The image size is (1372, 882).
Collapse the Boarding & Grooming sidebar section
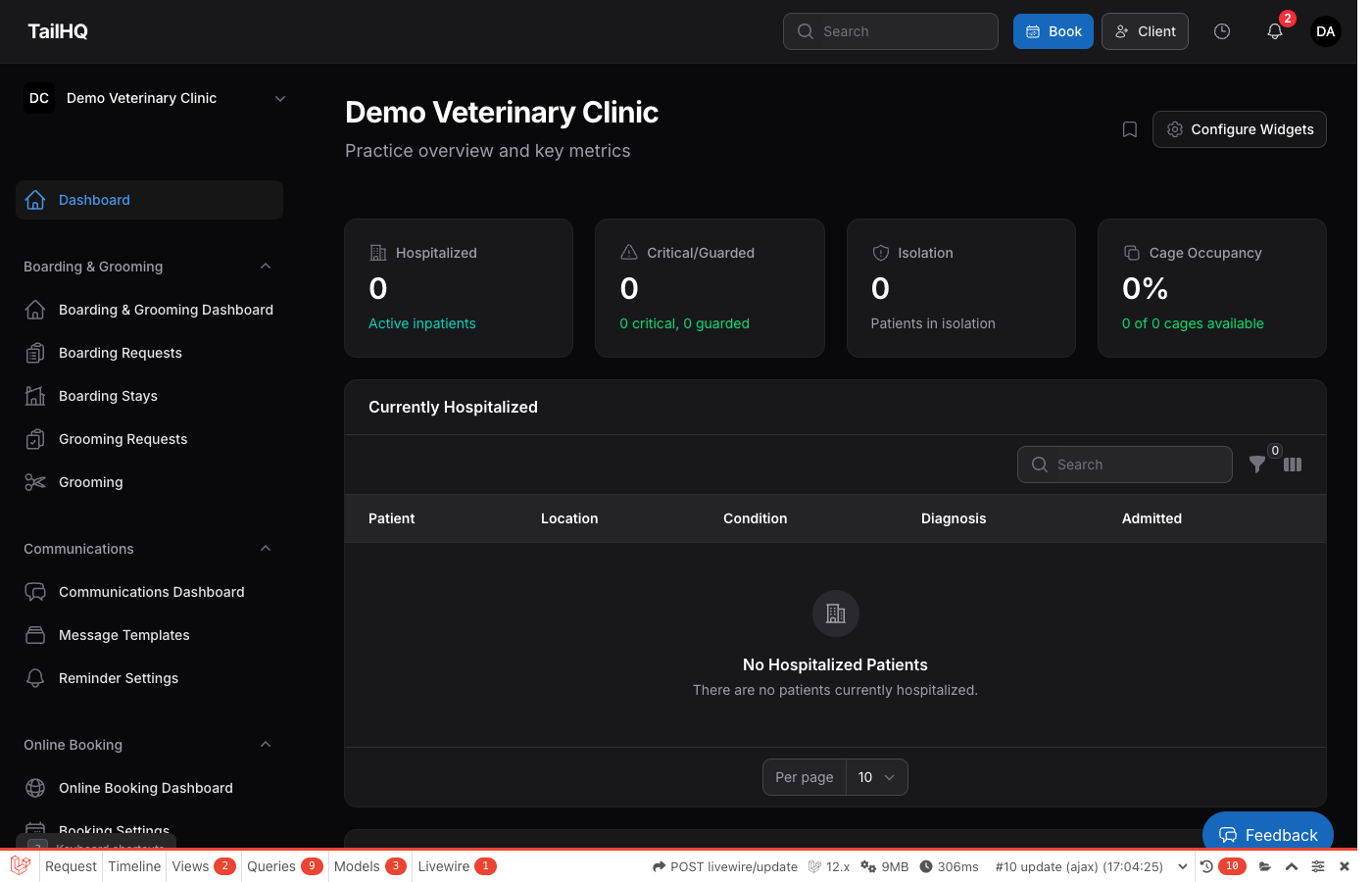click(x=266, y=266)
